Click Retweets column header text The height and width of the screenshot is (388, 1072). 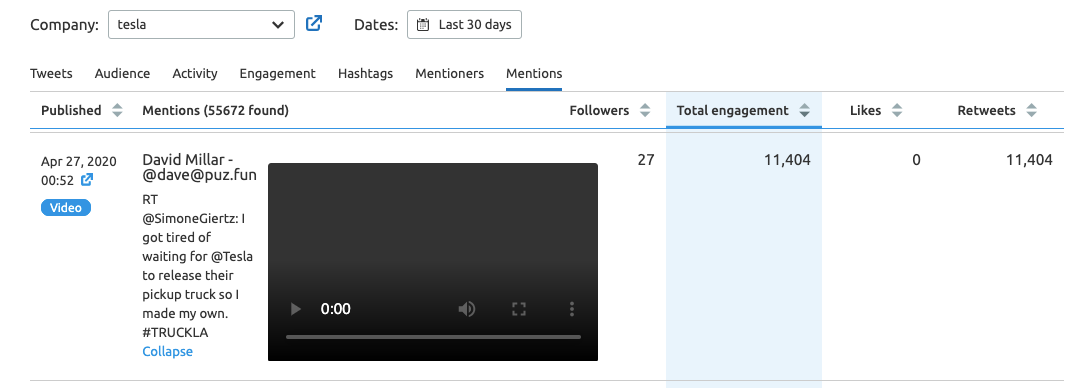coord(987,111)
